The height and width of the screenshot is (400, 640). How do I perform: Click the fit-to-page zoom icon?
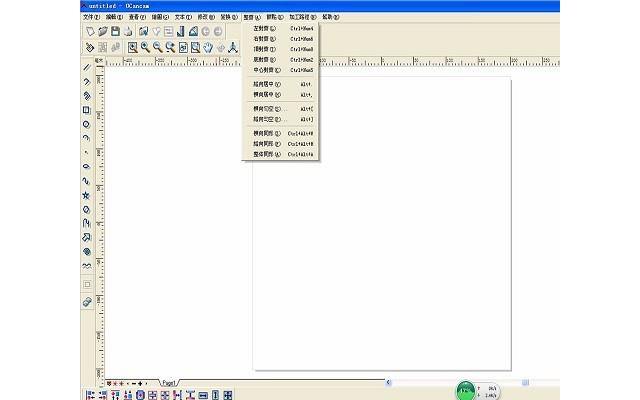pyautogui.click(x=183, y=48)
